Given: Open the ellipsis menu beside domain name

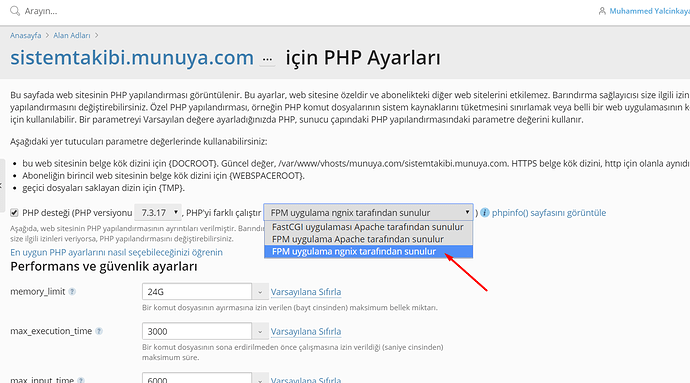Looking at the screenshot, I should 267,59.
